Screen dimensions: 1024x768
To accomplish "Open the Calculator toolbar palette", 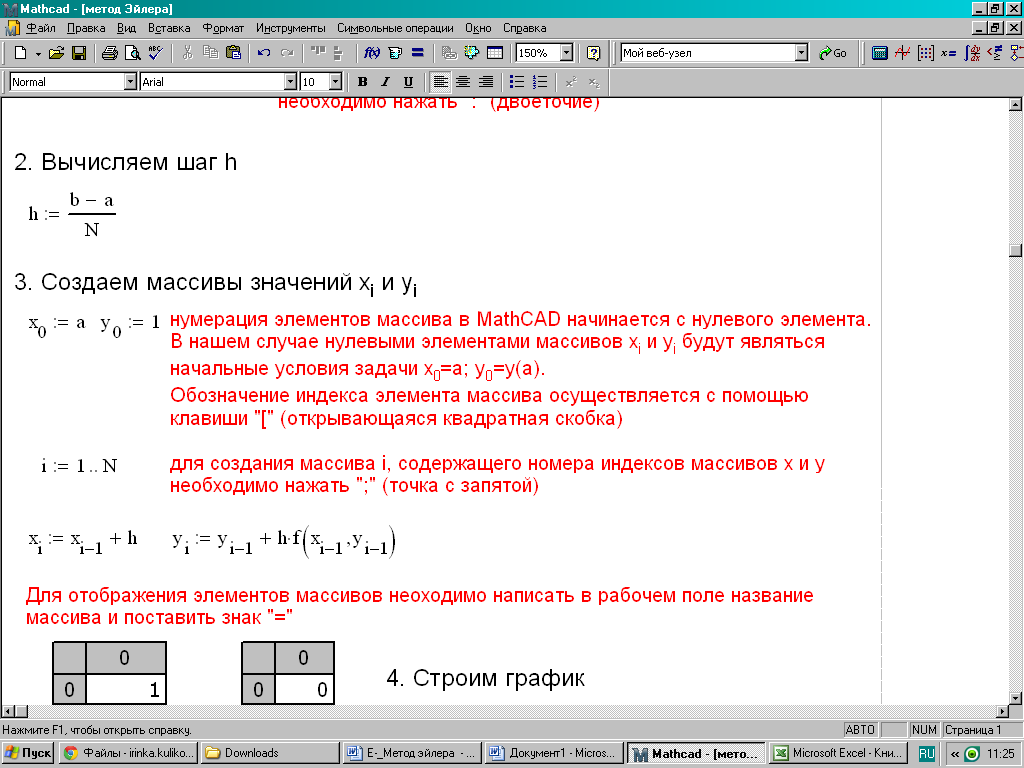I will (880, 53).
